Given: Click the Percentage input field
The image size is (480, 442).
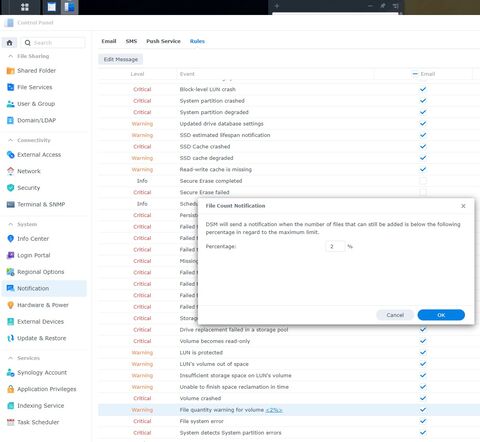Looking at the screenshot, I should (335, 246).
